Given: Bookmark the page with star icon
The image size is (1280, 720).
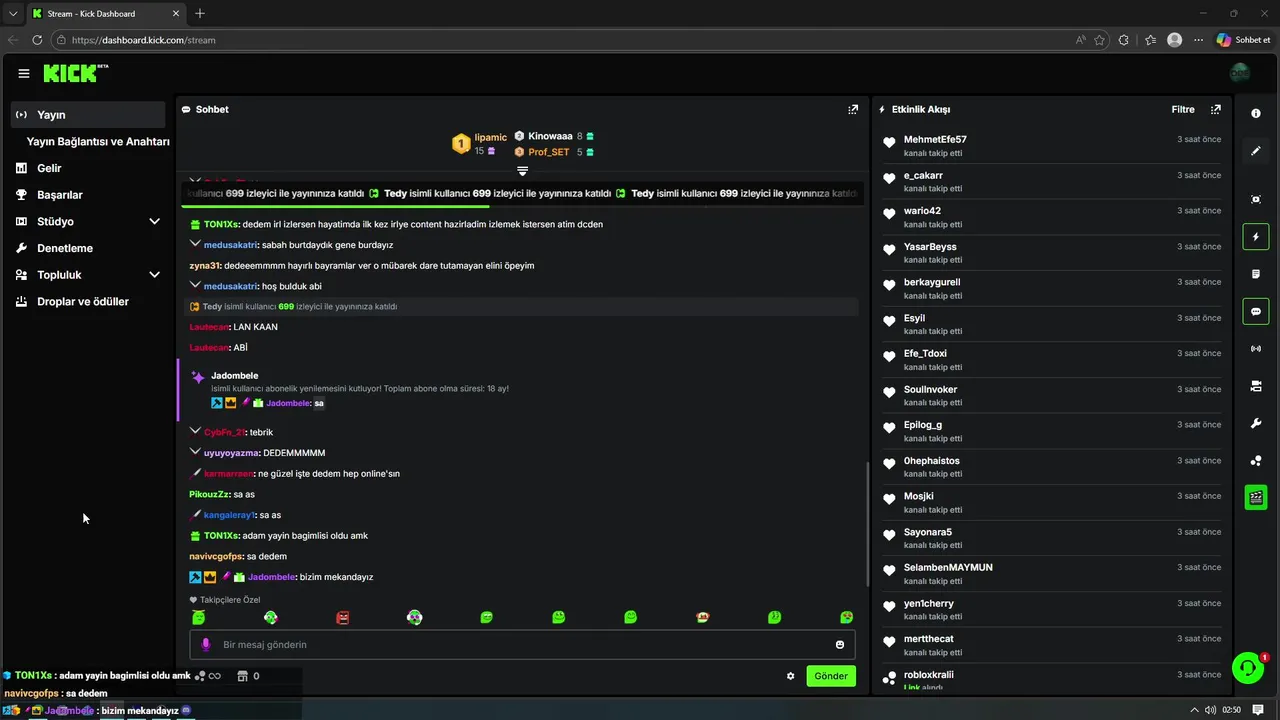Looking at the screenshot, I should tap(1099, 40).
